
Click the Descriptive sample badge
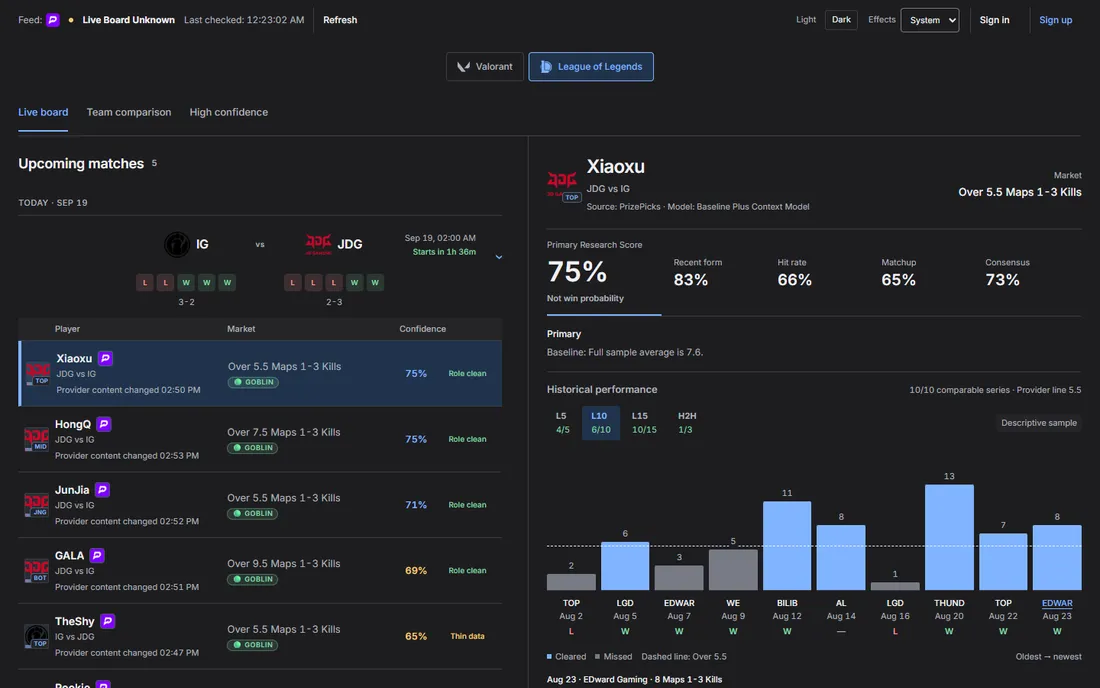pos(1038,423)
